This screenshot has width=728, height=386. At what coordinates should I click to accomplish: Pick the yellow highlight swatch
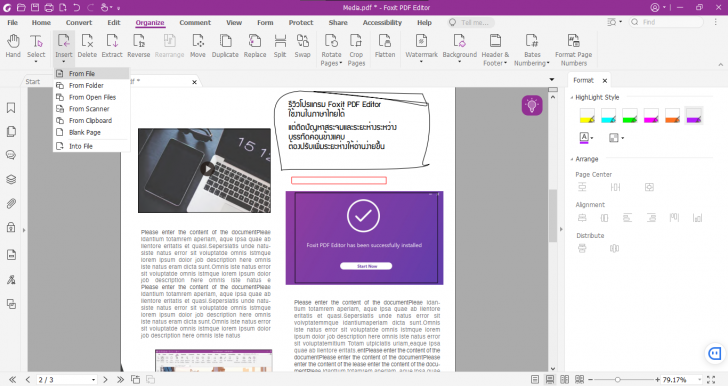pyautogui.click(x=587, y=116)
